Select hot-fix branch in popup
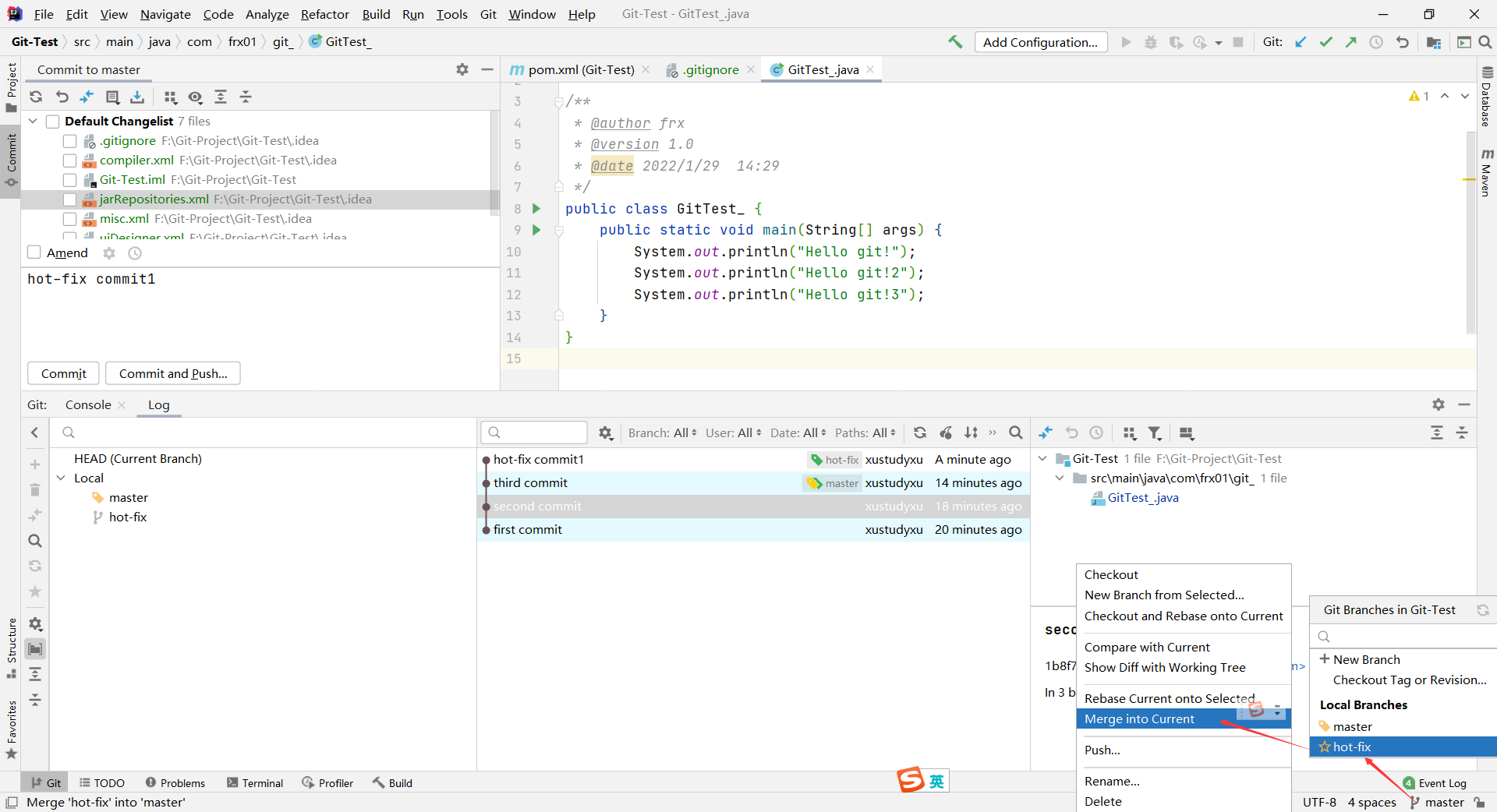Screen dimensions: 1497x812 [x=1403, y=747]
